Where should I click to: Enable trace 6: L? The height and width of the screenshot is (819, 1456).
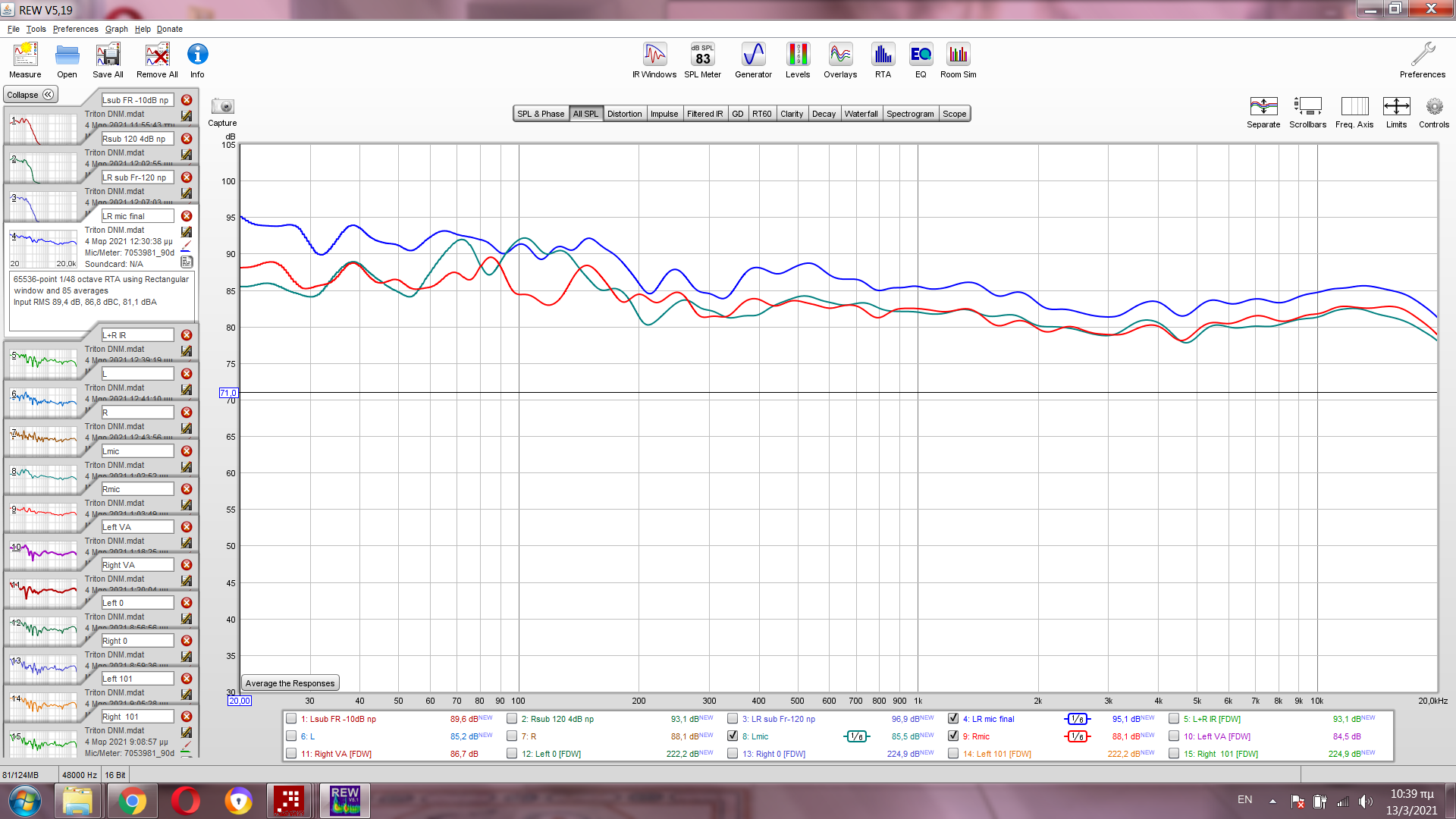coord(291,736)
